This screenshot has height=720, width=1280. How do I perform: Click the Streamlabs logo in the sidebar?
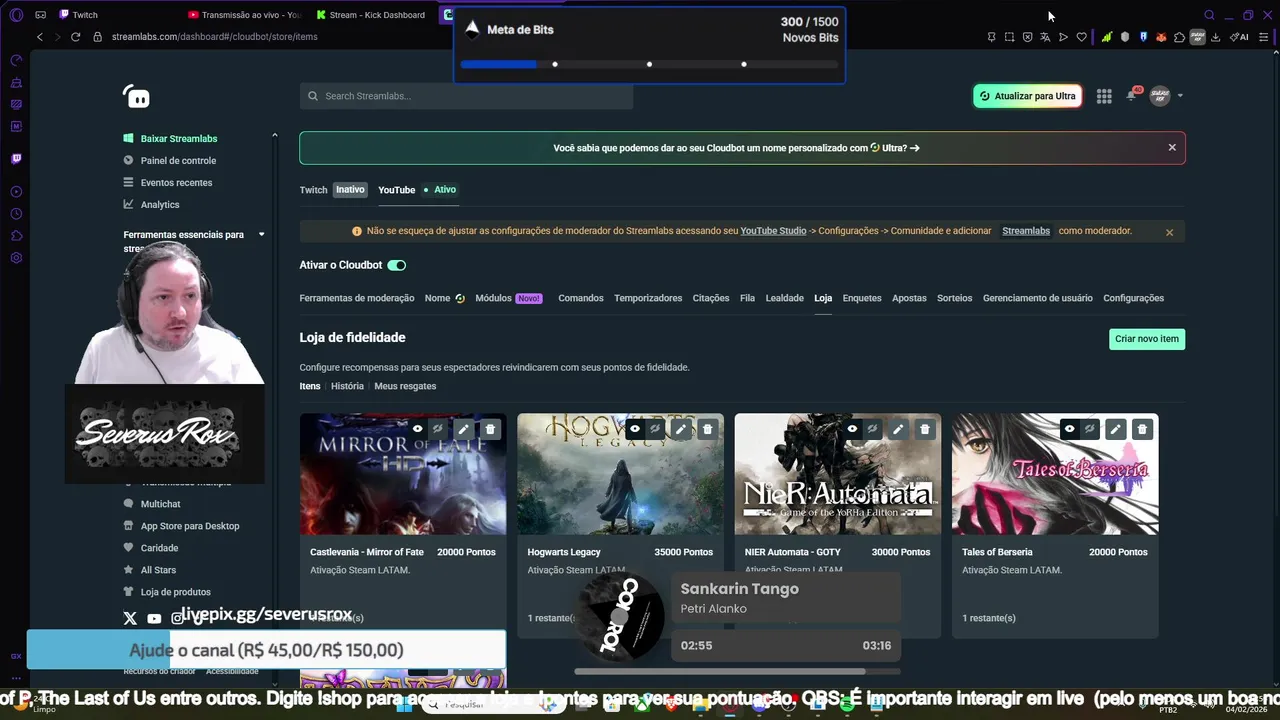pyautogui.click(x=137, y=96)
